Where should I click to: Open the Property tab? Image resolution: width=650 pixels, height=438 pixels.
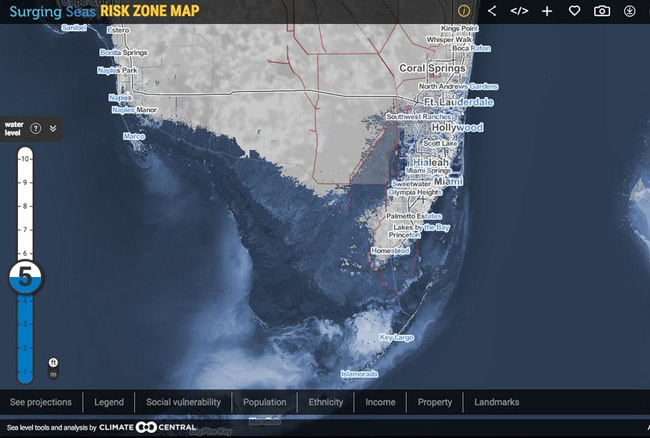click(x=435, y=402)
